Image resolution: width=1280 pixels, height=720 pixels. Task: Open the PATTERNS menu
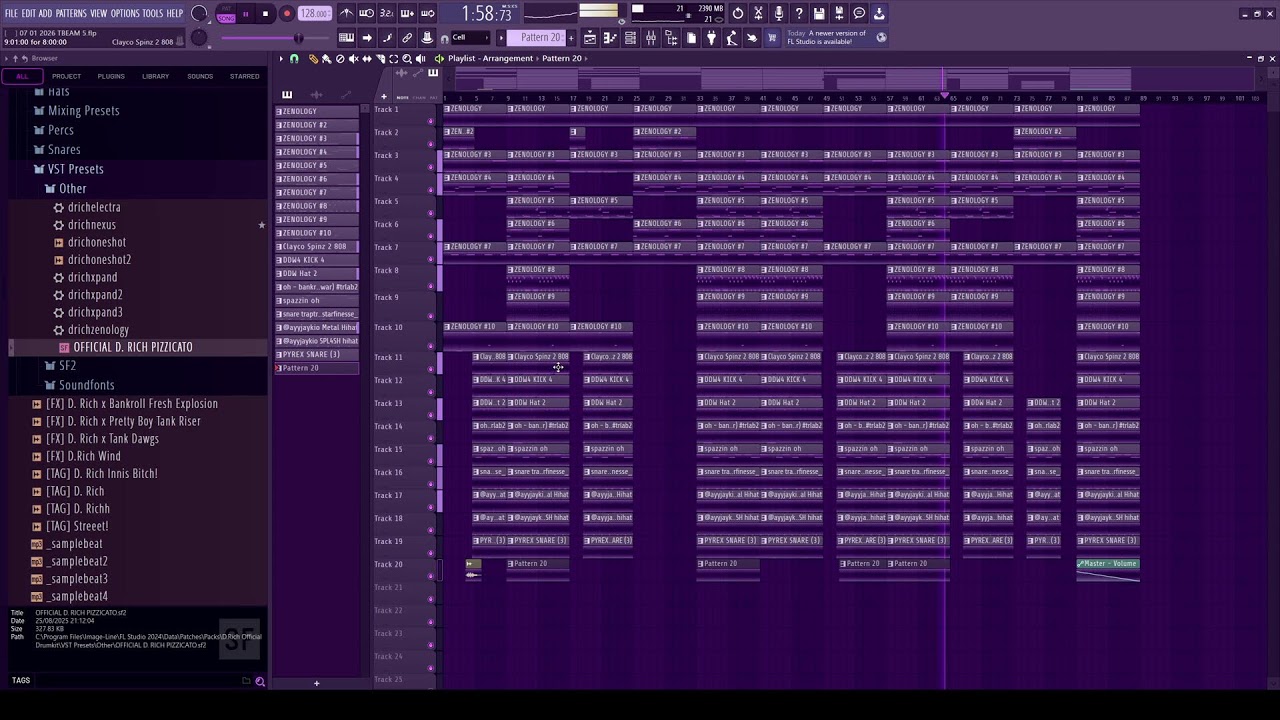71,14
